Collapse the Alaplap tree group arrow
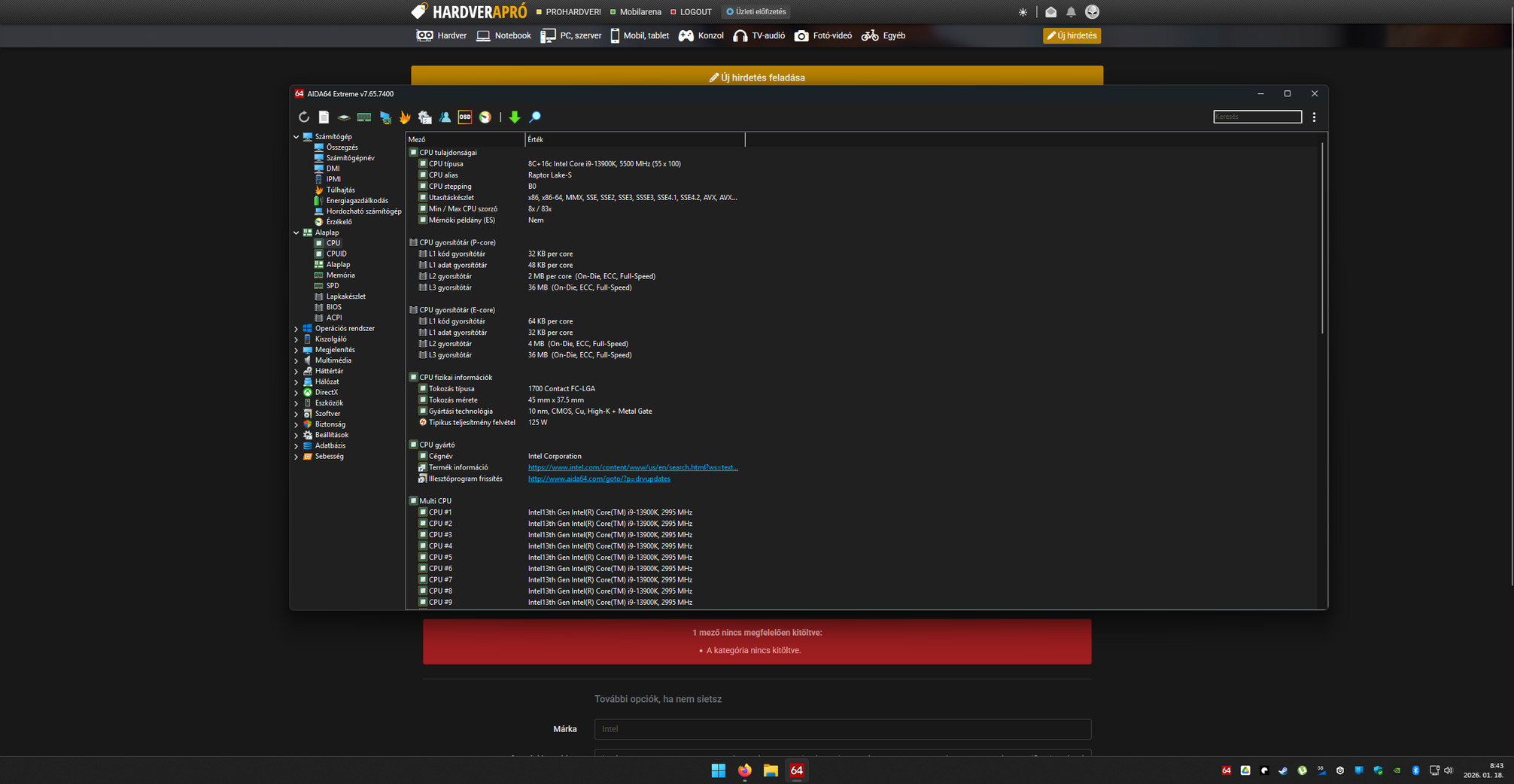Image resolution: width=1514 pixels, height=784 pixels. point(296,233)
